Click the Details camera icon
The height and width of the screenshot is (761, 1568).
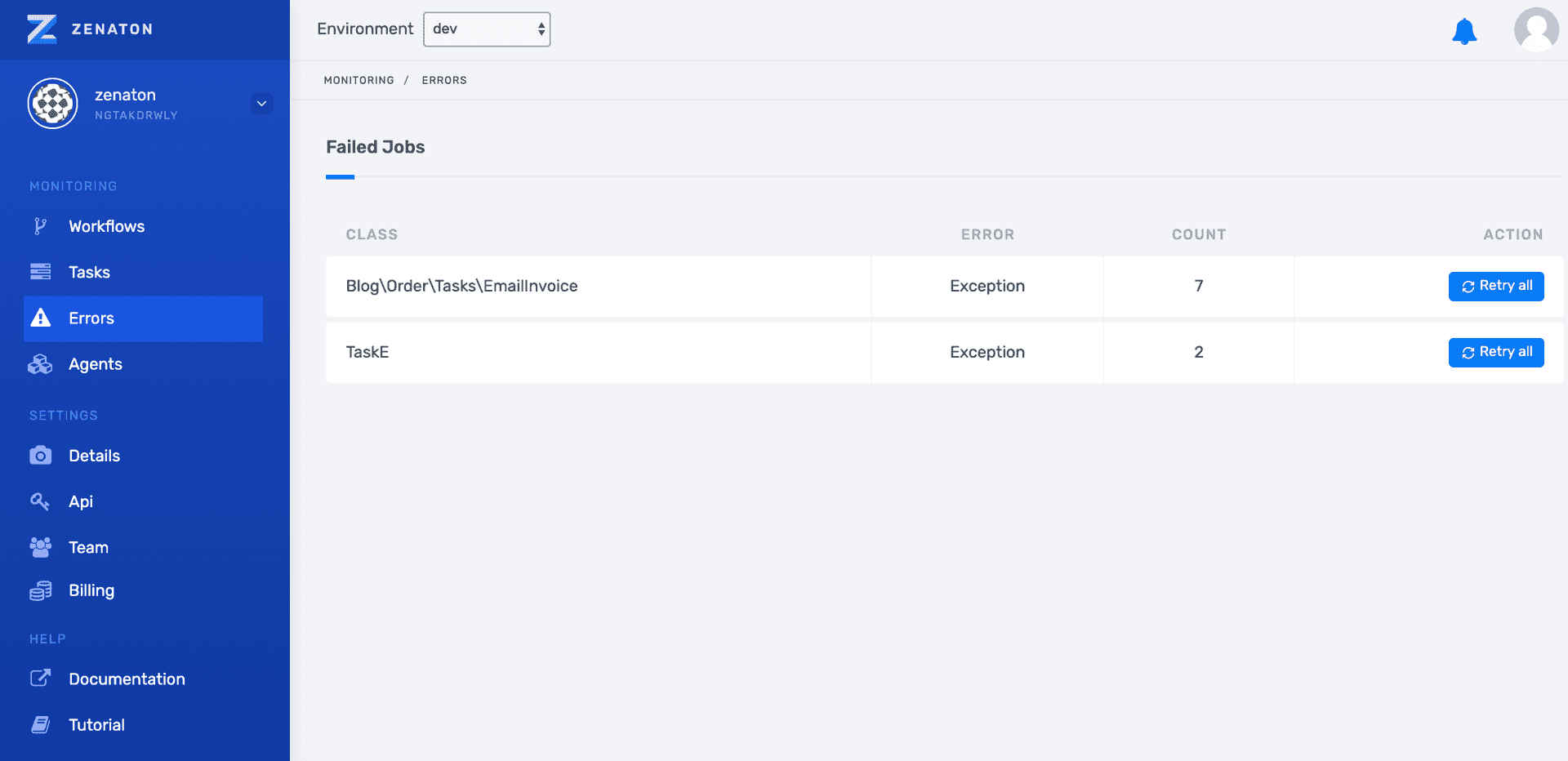tap(40, 456)
